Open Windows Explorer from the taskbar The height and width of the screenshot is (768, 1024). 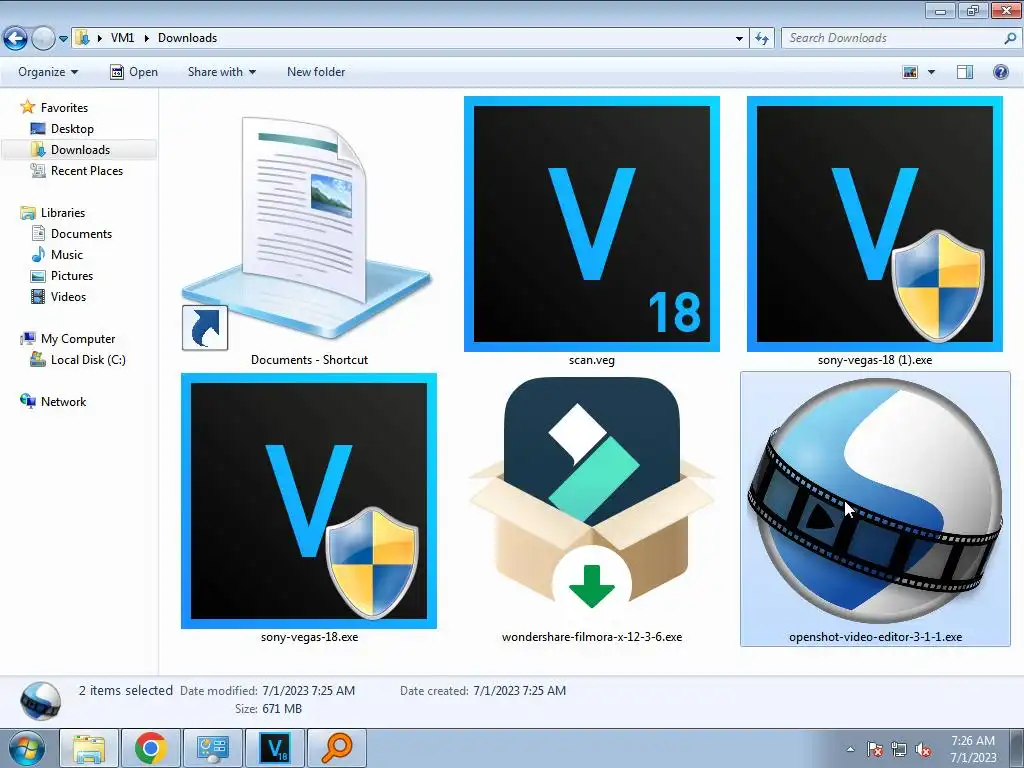click(89, 748)
